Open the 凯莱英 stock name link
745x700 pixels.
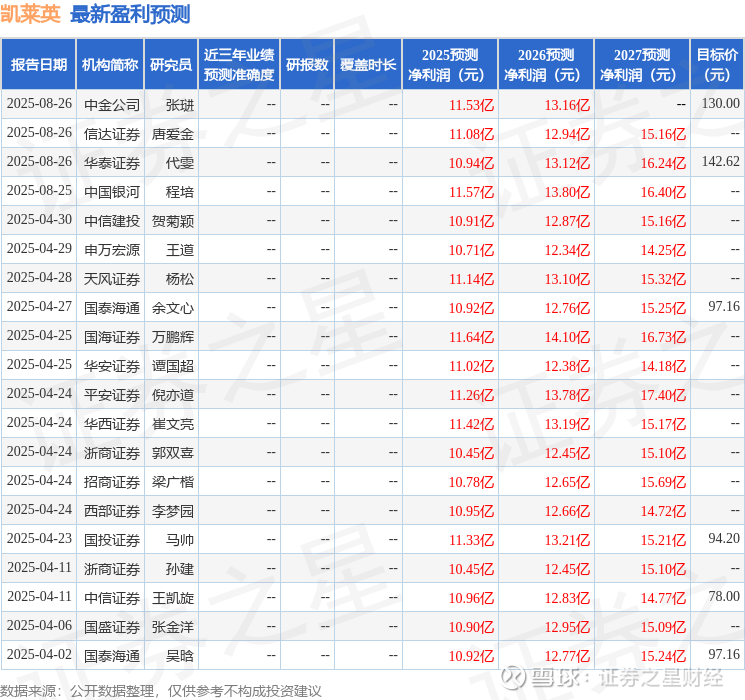(x=30, y=14)
